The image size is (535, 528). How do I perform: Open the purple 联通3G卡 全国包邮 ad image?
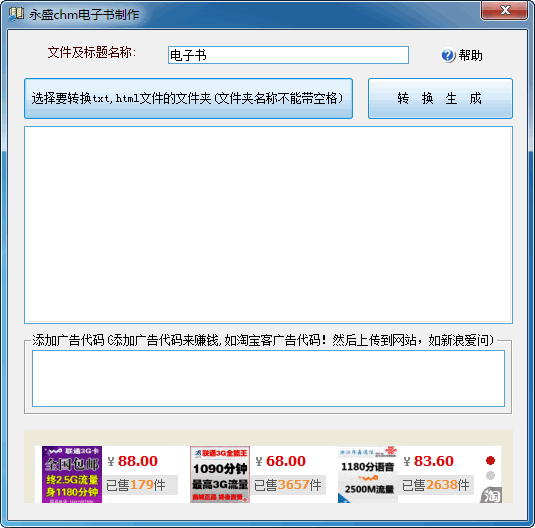pos(72,474)
